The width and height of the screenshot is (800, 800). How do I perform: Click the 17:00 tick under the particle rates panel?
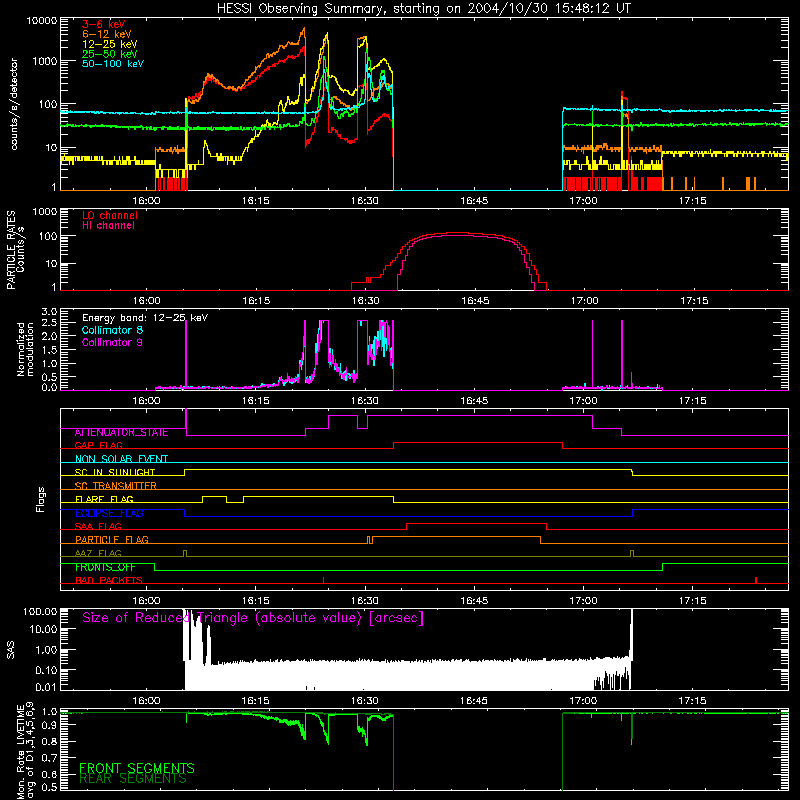pos(584,301)
